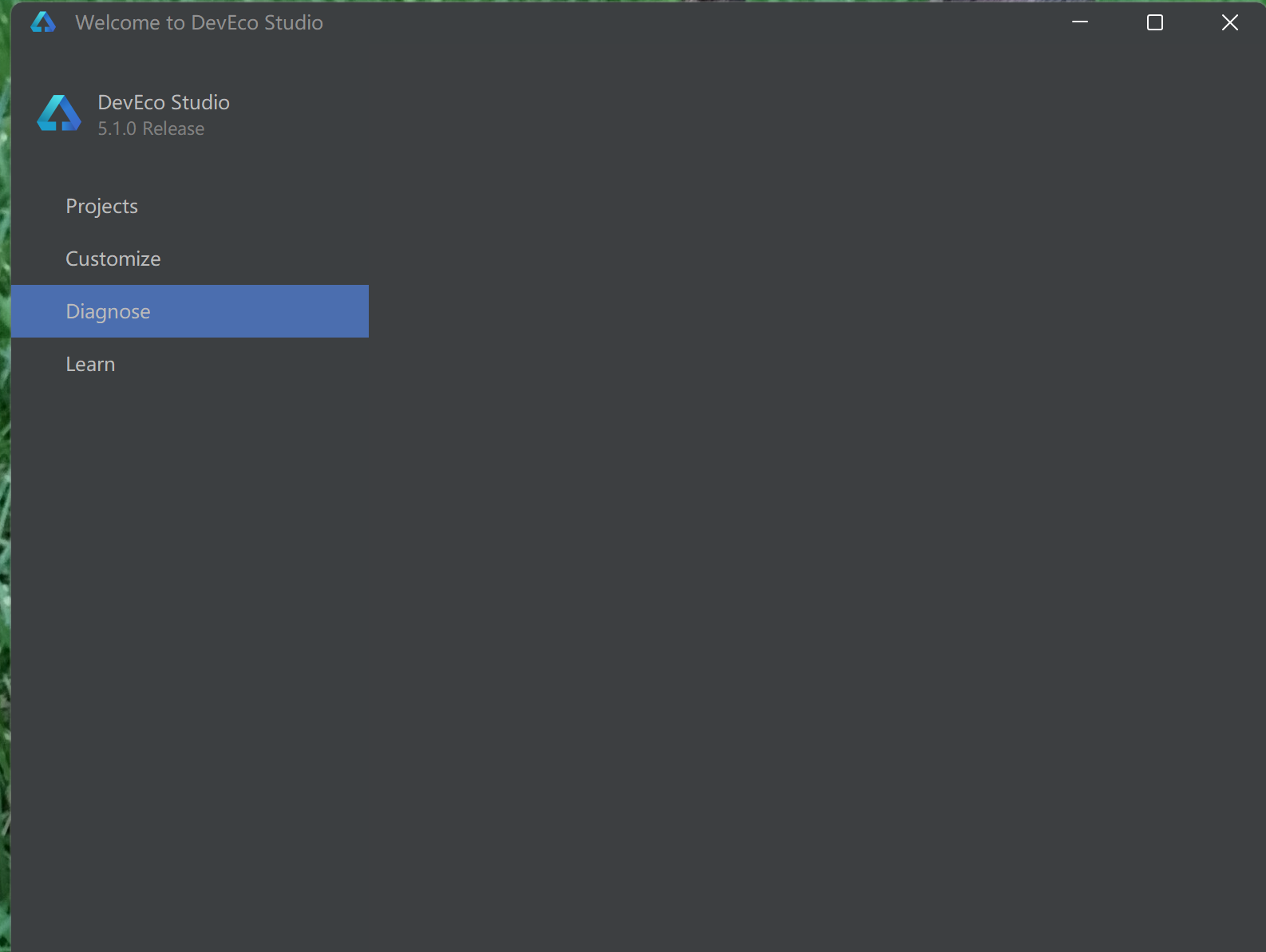Open the Projects section
This screenshot has height=952, width=1266.
point(102,206)
